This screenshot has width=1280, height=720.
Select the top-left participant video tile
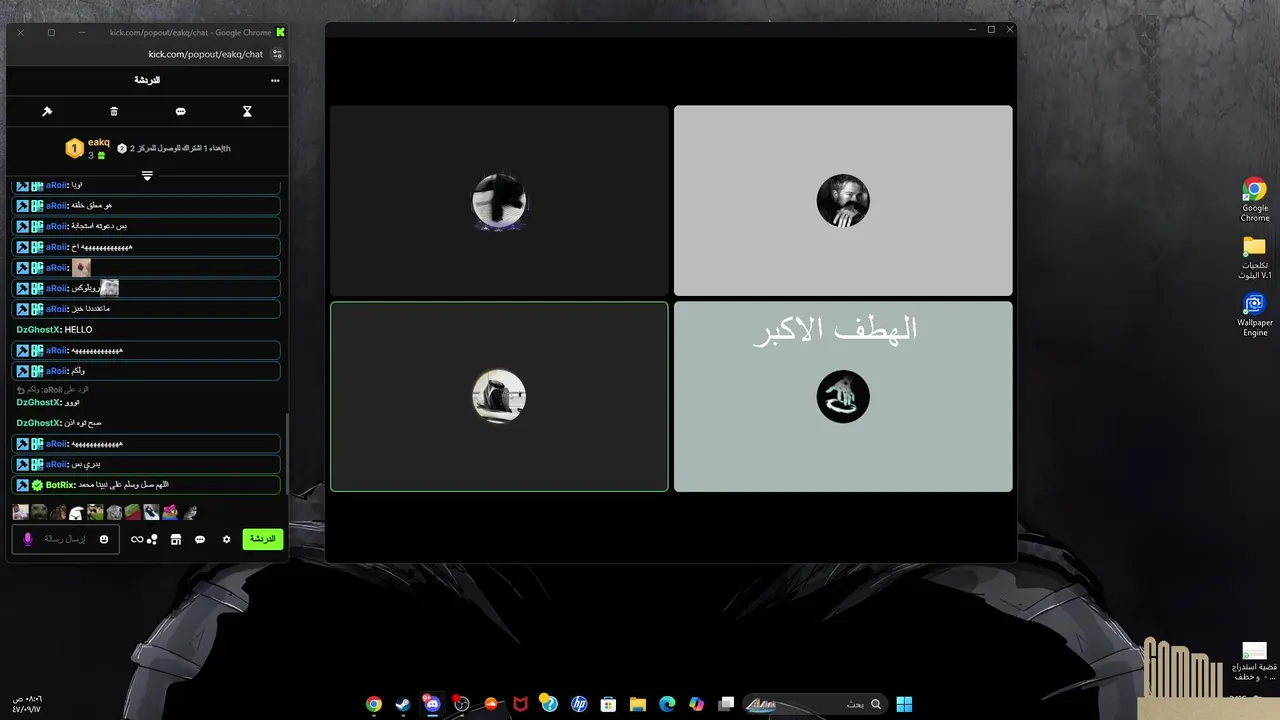(499, 200)
